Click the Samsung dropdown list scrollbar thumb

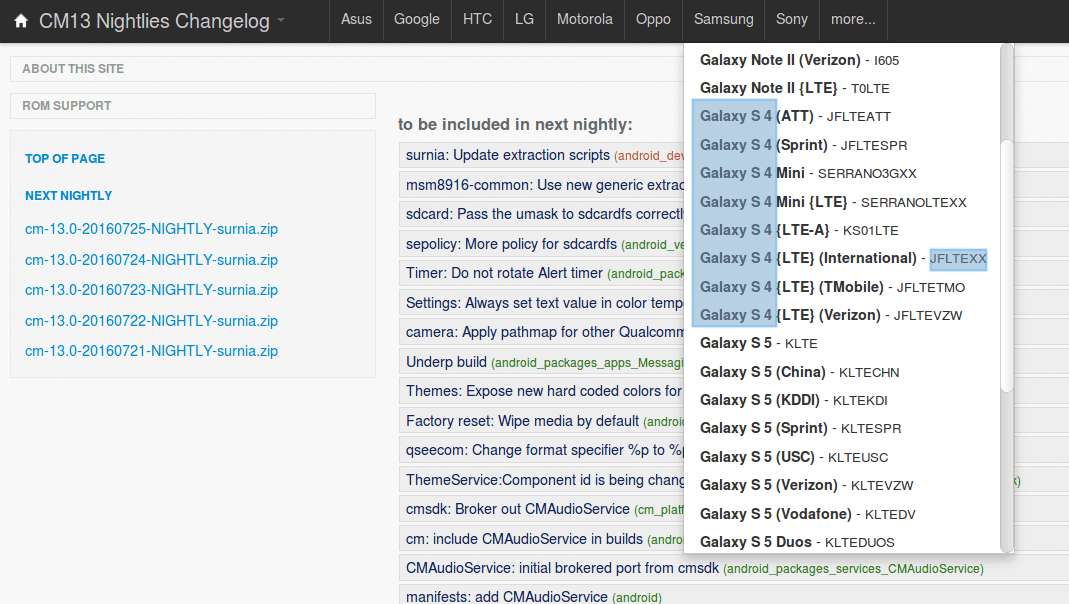coord(1007,266)
